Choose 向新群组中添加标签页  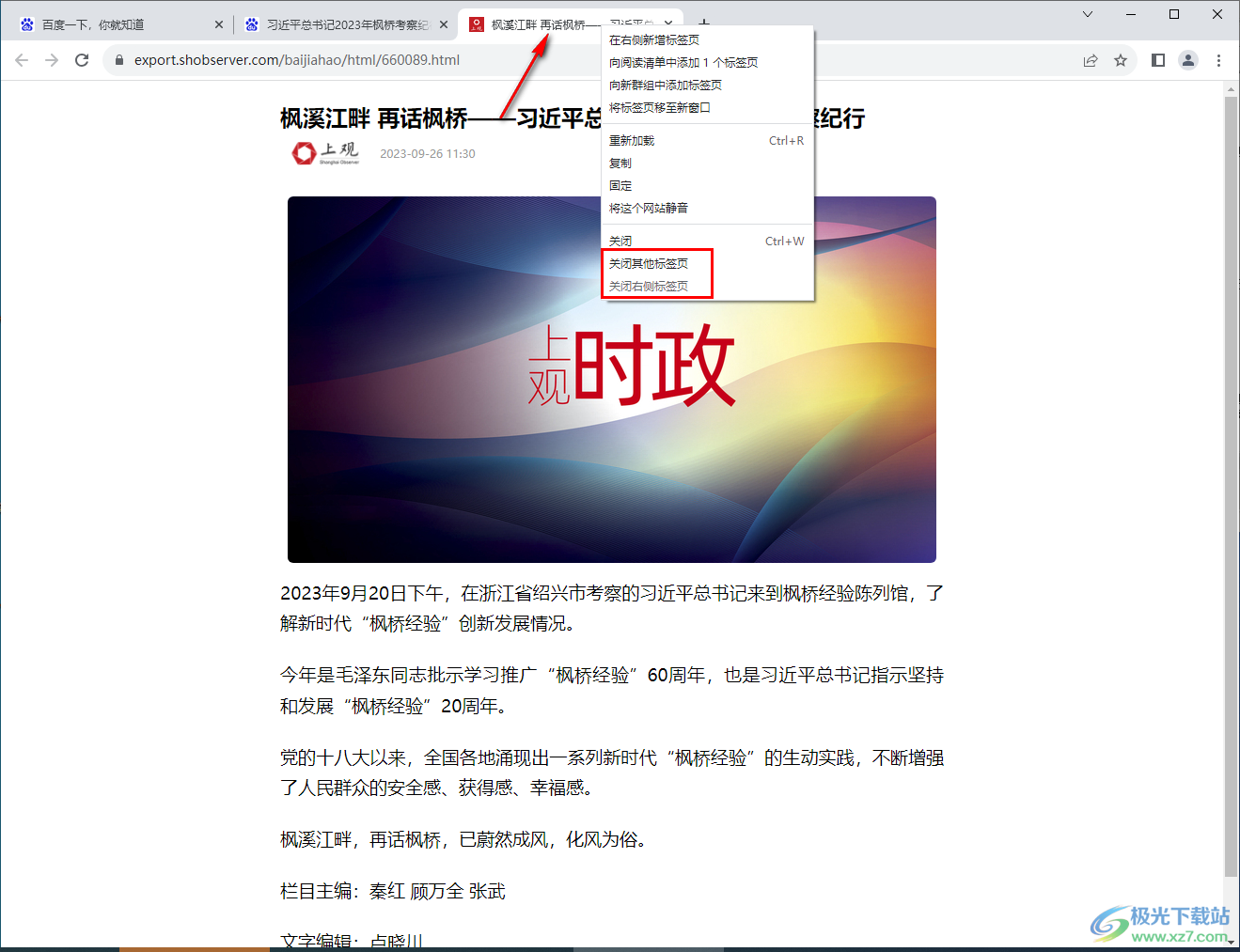point(707,86)
